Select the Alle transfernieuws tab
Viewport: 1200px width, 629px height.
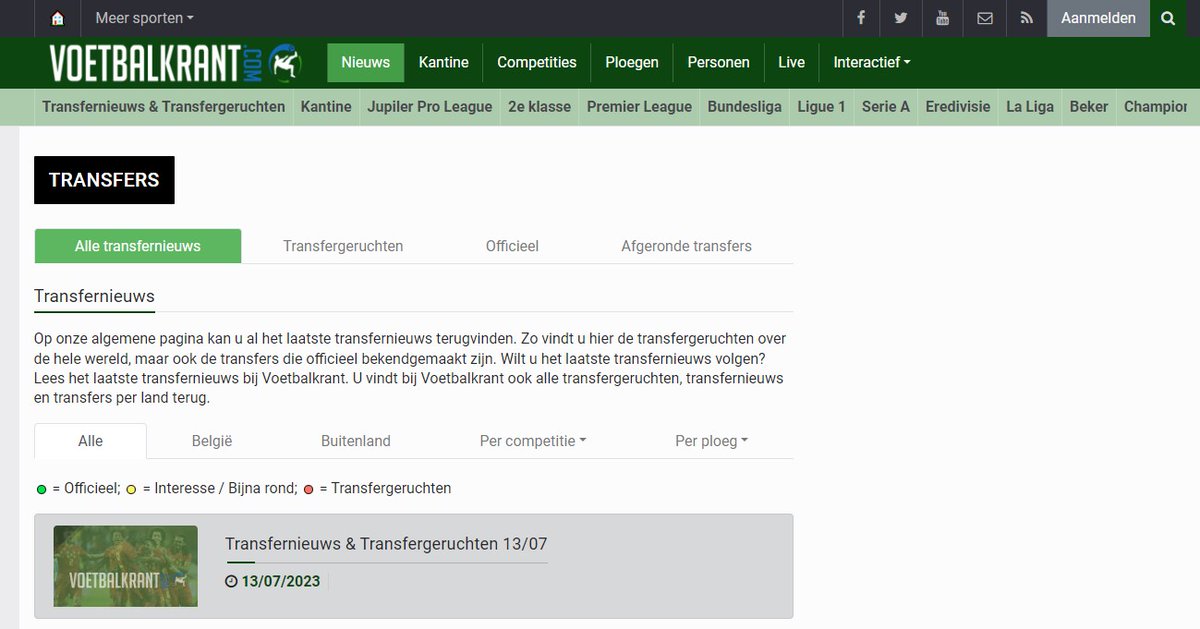pyautogui.click(x=138, y=246)
